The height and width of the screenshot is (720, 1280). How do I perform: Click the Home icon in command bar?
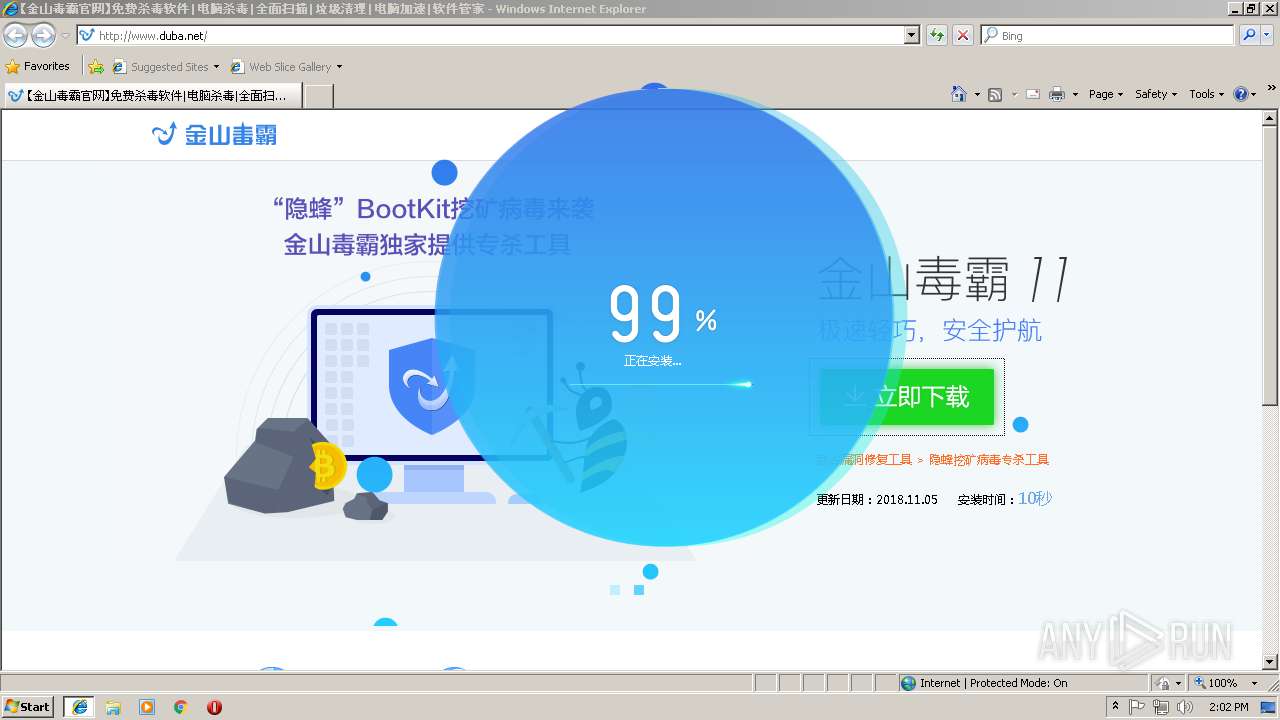pos(958,94)
